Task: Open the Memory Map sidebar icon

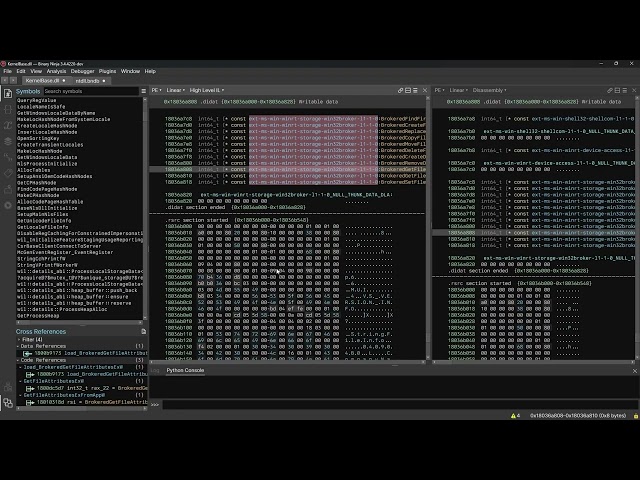Action: [x=8, y=189]
